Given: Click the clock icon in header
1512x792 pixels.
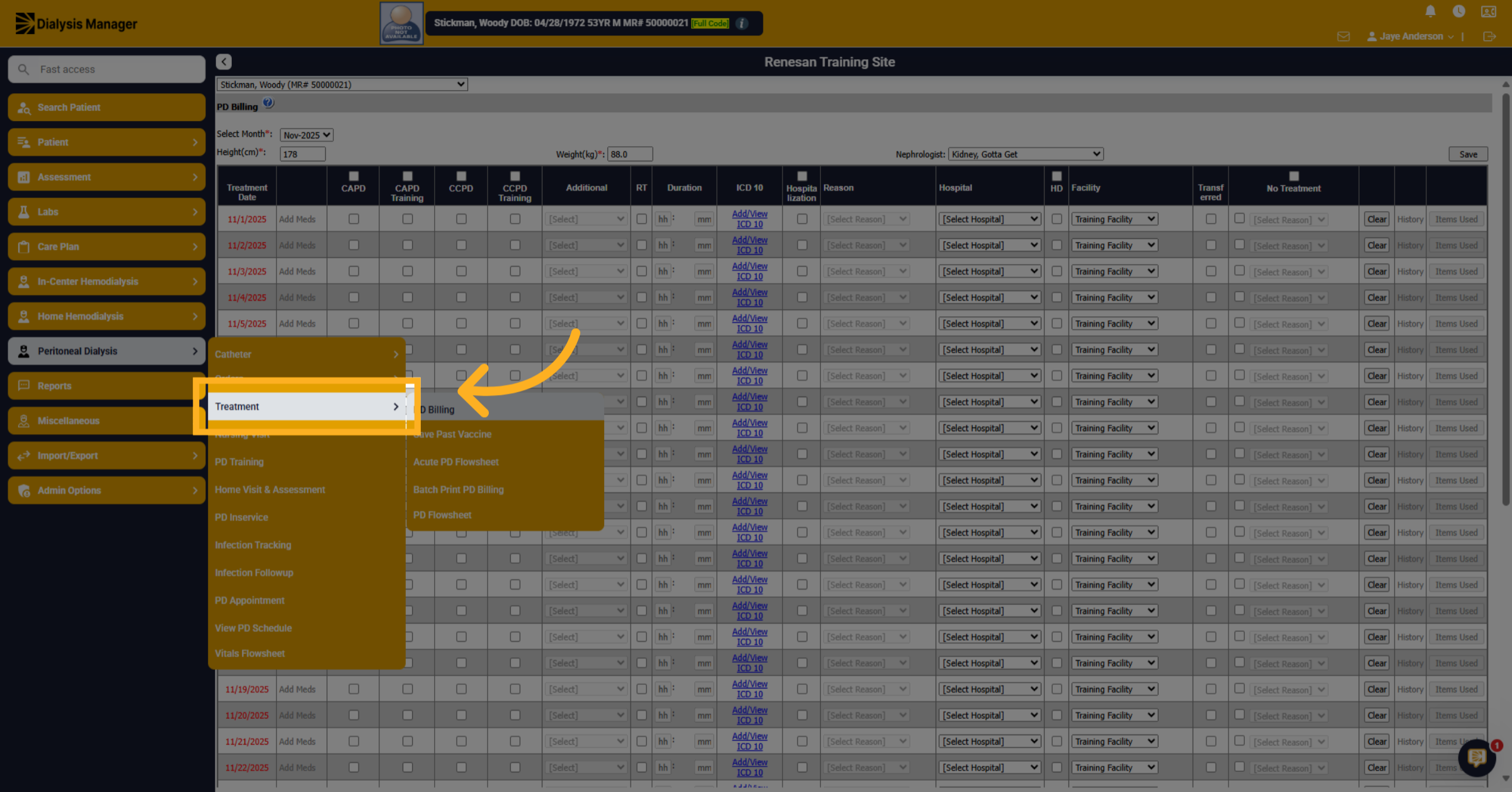Looking at the screenshot, I should (1458, 11).
